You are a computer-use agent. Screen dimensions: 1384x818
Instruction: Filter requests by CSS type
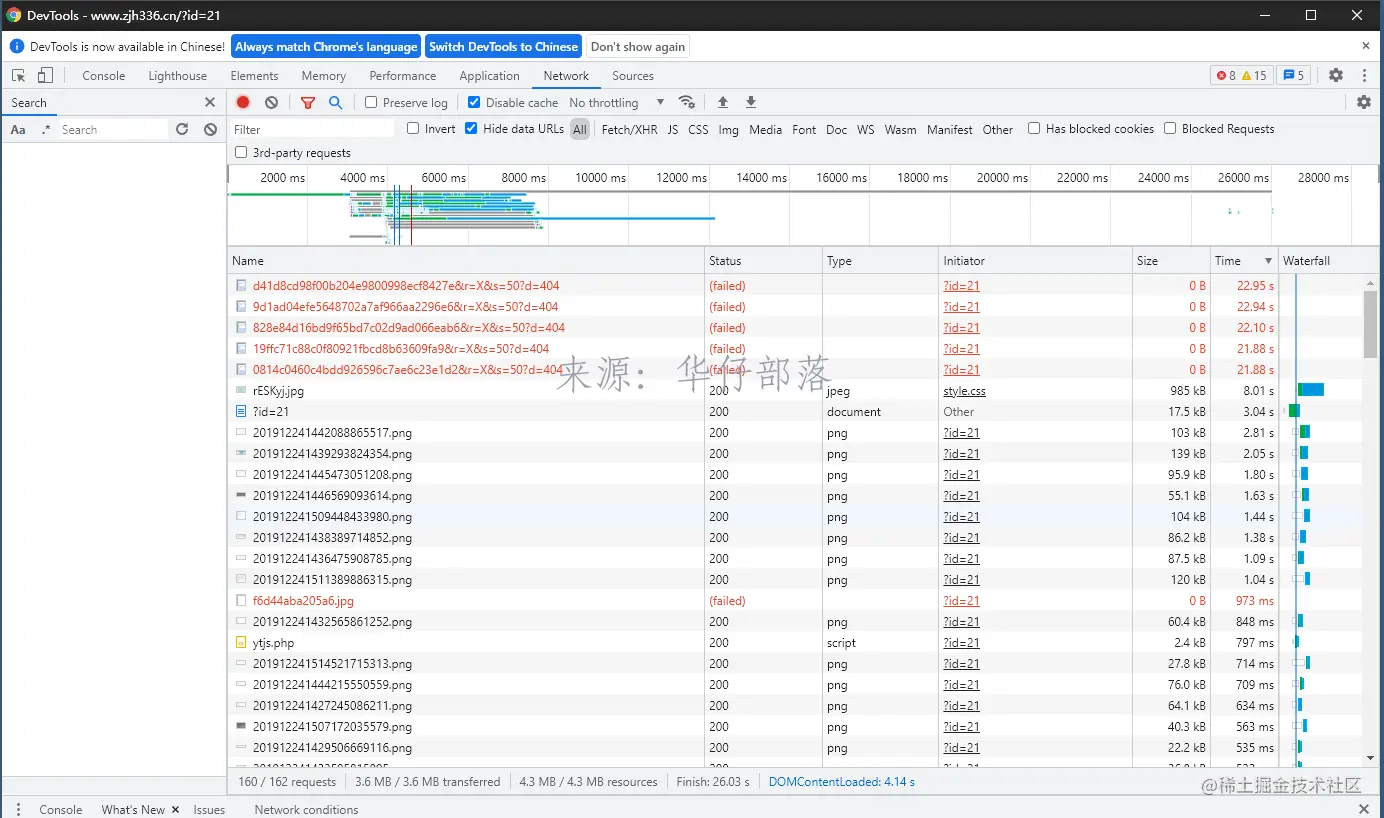(x=698, y=129)
